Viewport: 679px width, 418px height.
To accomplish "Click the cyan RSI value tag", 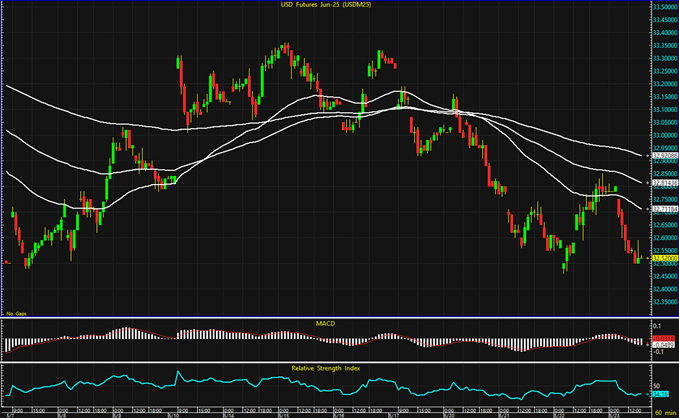I will click(661, 395).
